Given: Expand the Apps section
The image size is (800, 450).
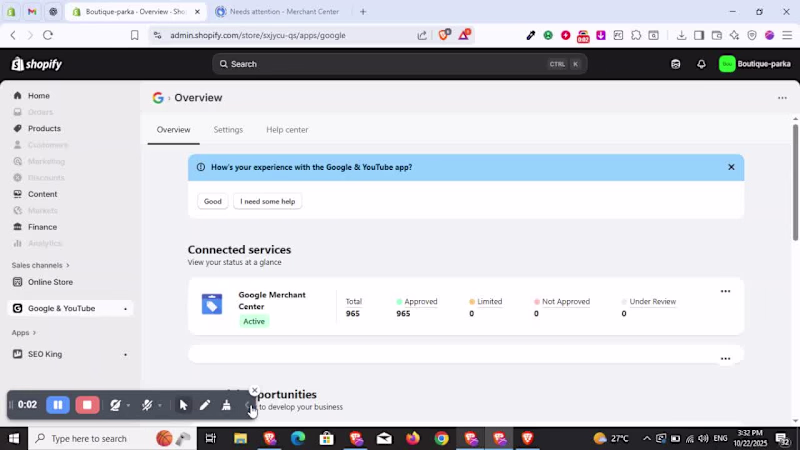Looking at the screenshot, I should (23, 333).
